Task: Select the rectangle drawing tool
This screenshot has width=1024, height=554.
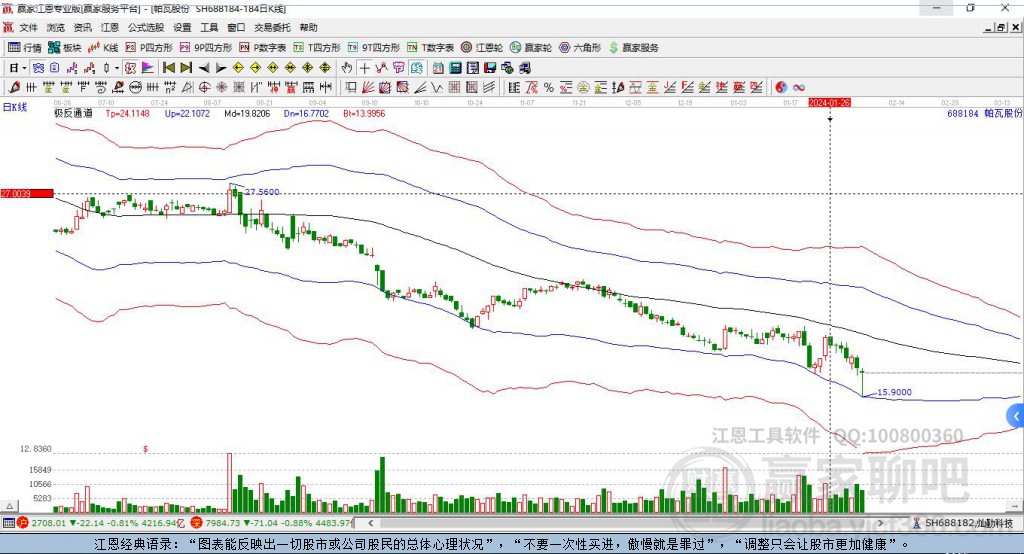Action: (x=351, y=88)
